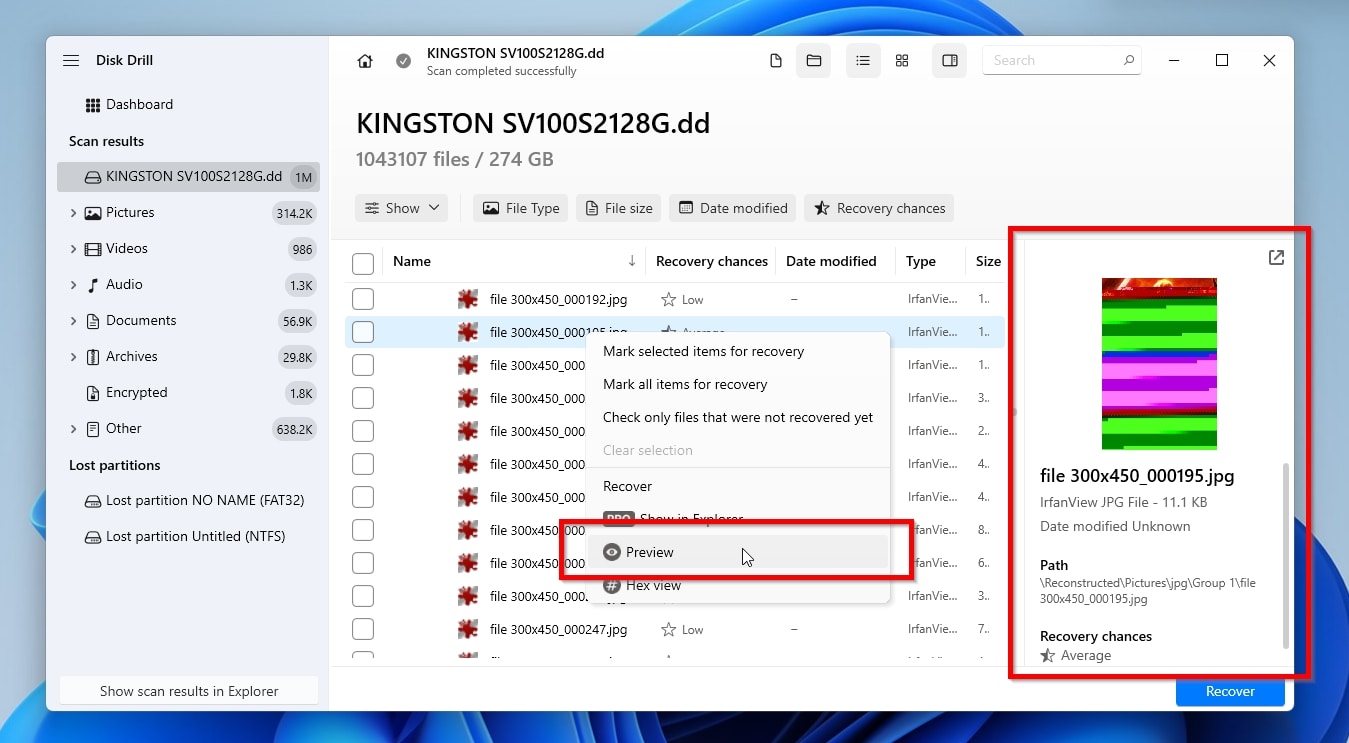Choose Preview in the context menu
Screen dimensions: 1349x743
click(738, 552)
